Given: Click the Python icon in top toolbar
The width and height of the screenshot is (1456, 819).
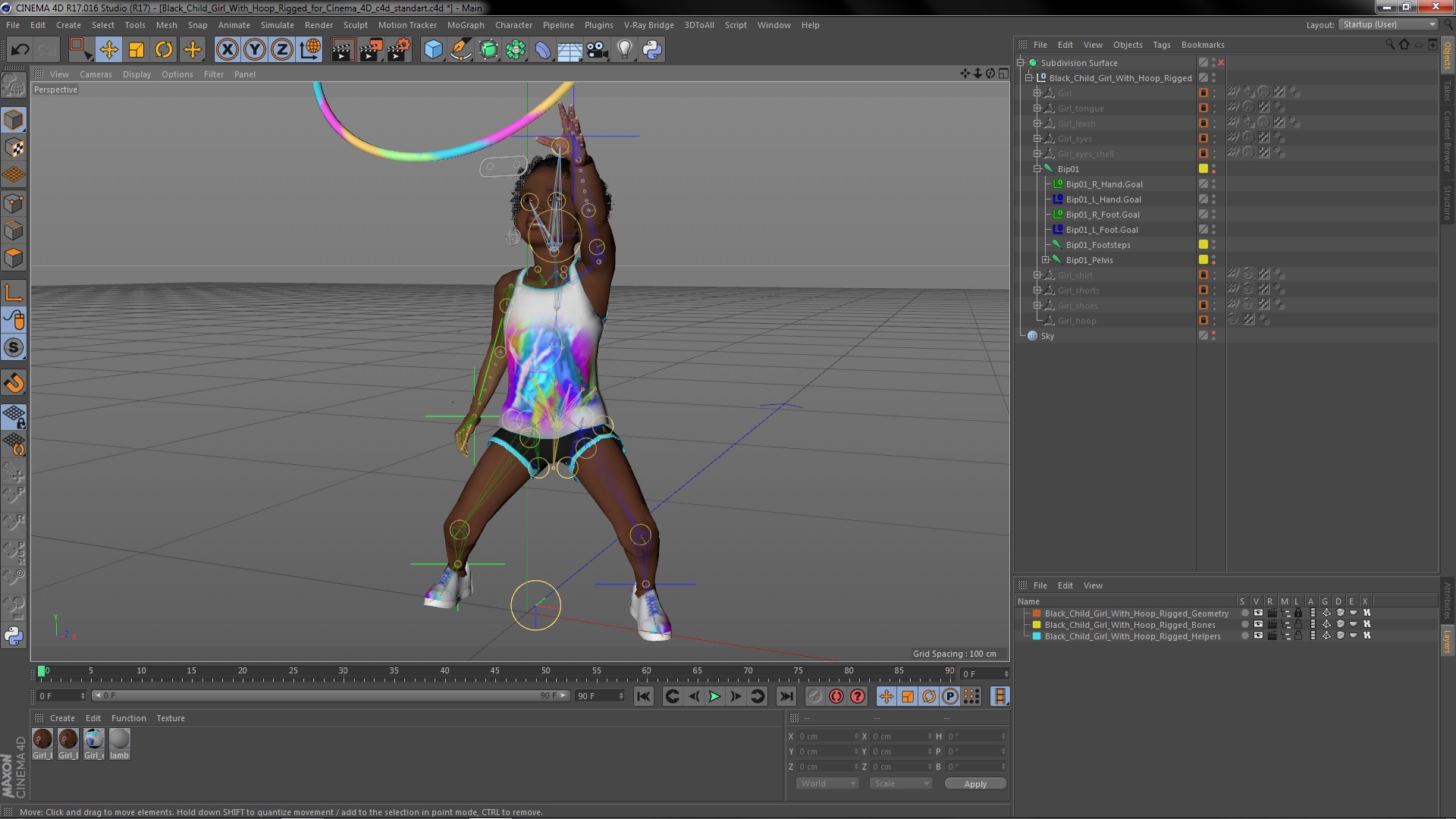Looking at the screenshot, I should point(652,50).
